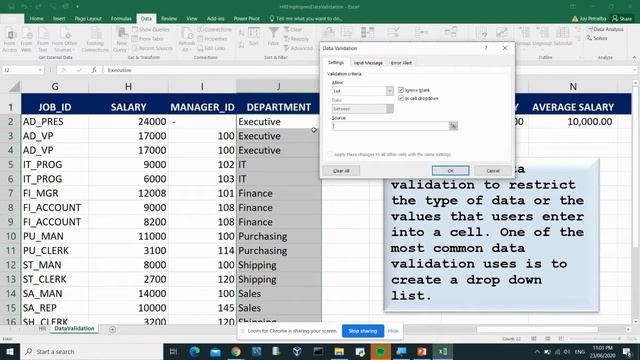
Task: Click Advanced filter in ribbon
Action: [x=298, y=48]
